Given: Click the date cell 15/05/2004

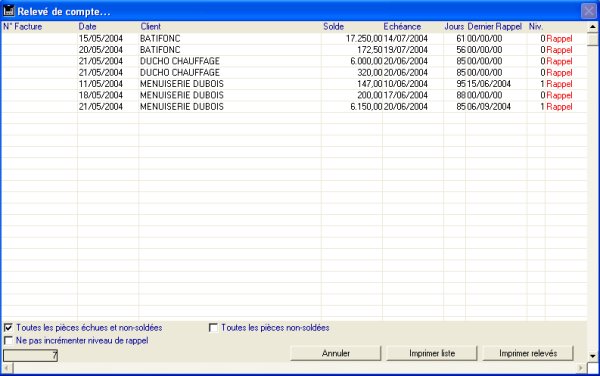Looking at the screenshot, I should point(101,39).
